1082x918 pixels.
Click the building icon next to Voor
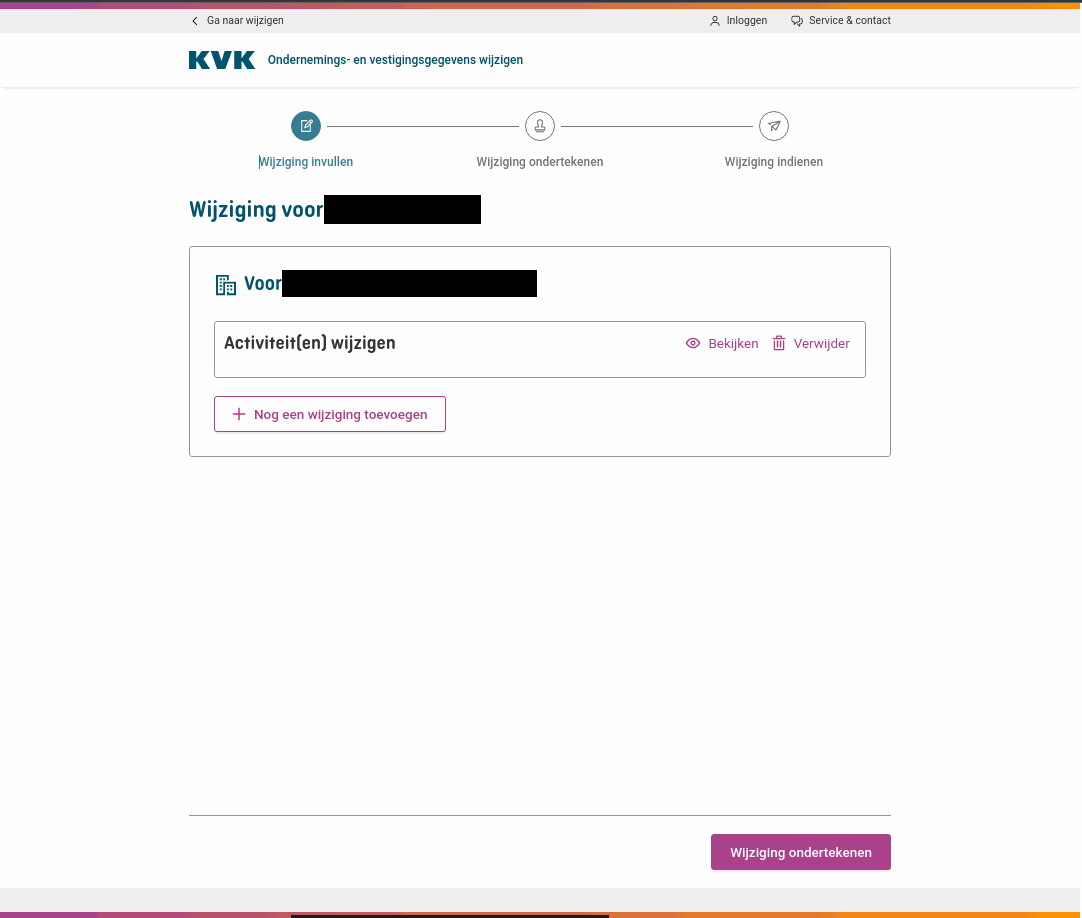226,284
